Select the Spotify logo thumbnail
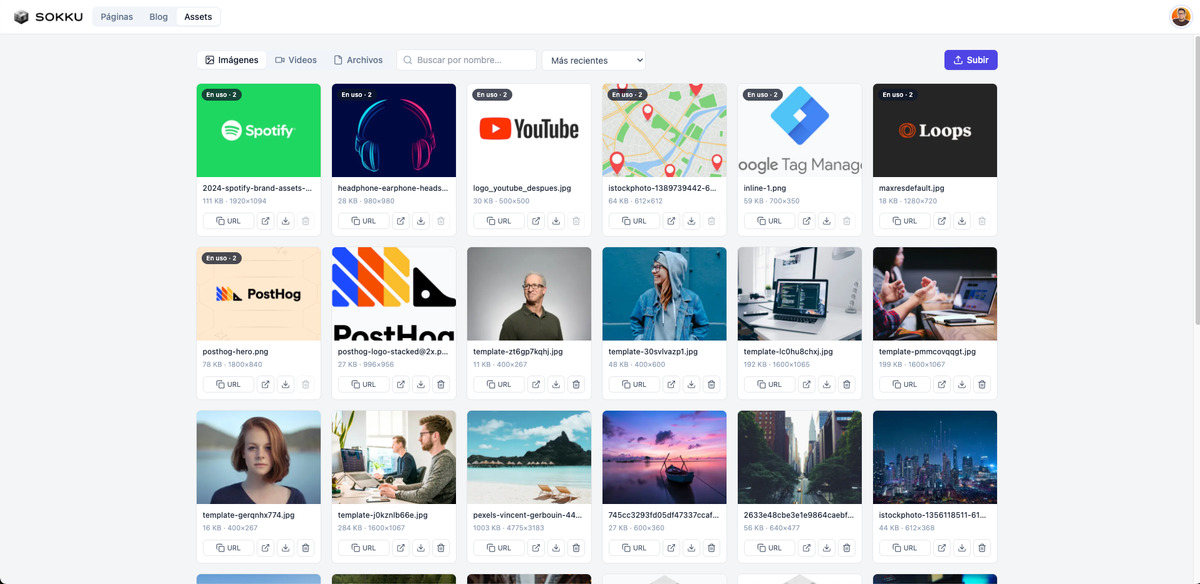Image resolution: width=1200 pixels, height=584 pixels. tap(259, 130)
